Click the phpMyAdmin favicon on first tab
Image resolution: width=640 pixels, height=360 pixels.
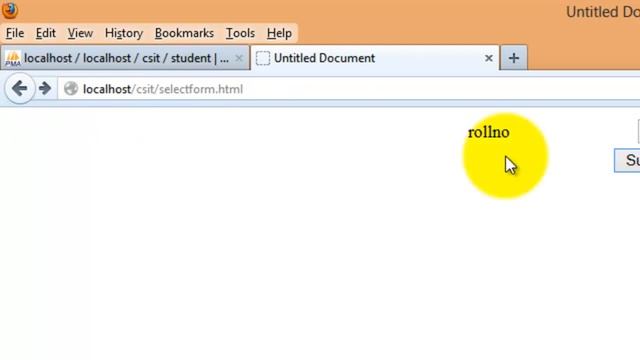(x=13, y=58)
